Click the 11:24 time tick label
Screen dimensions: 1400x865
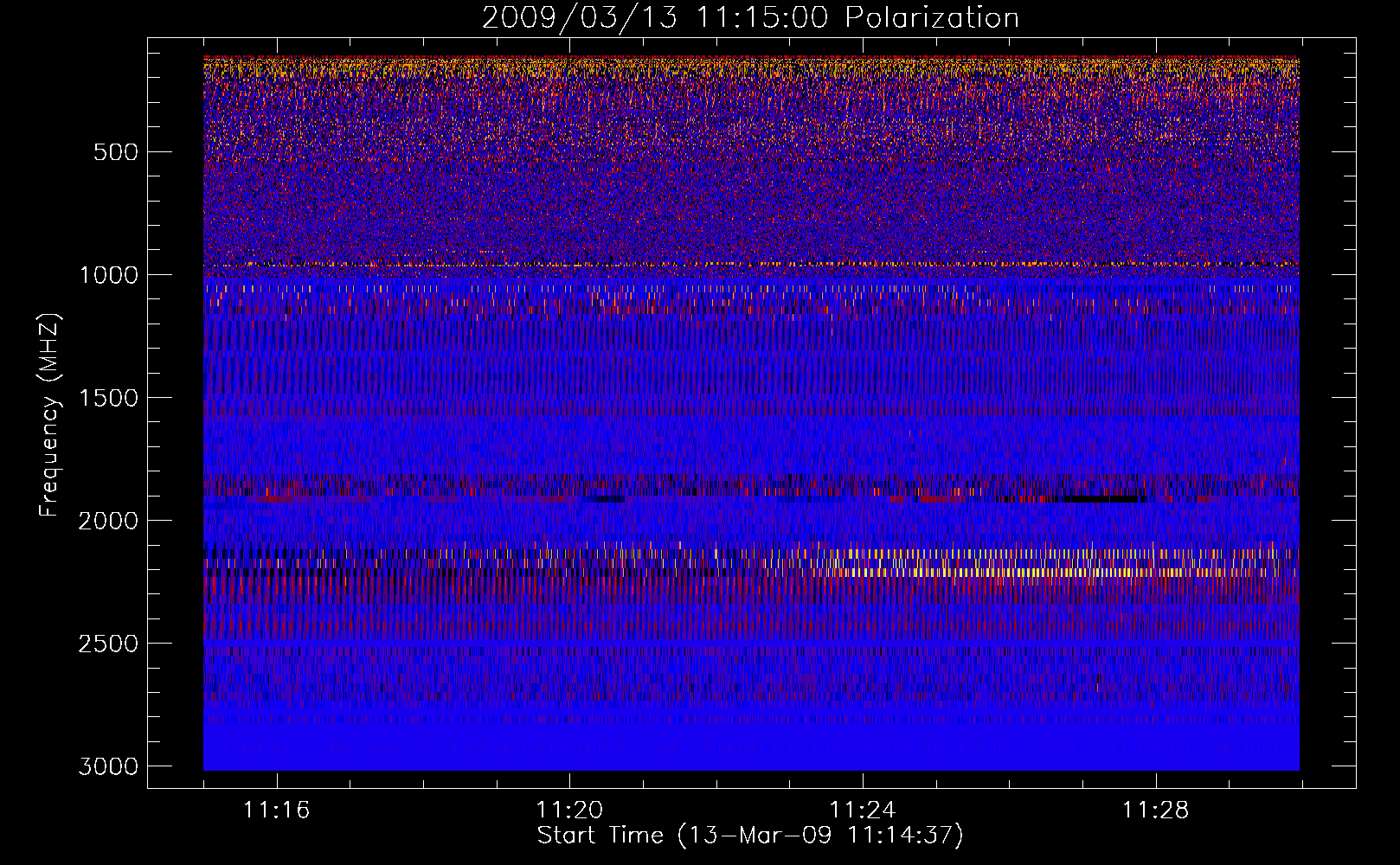coord(863,810)
